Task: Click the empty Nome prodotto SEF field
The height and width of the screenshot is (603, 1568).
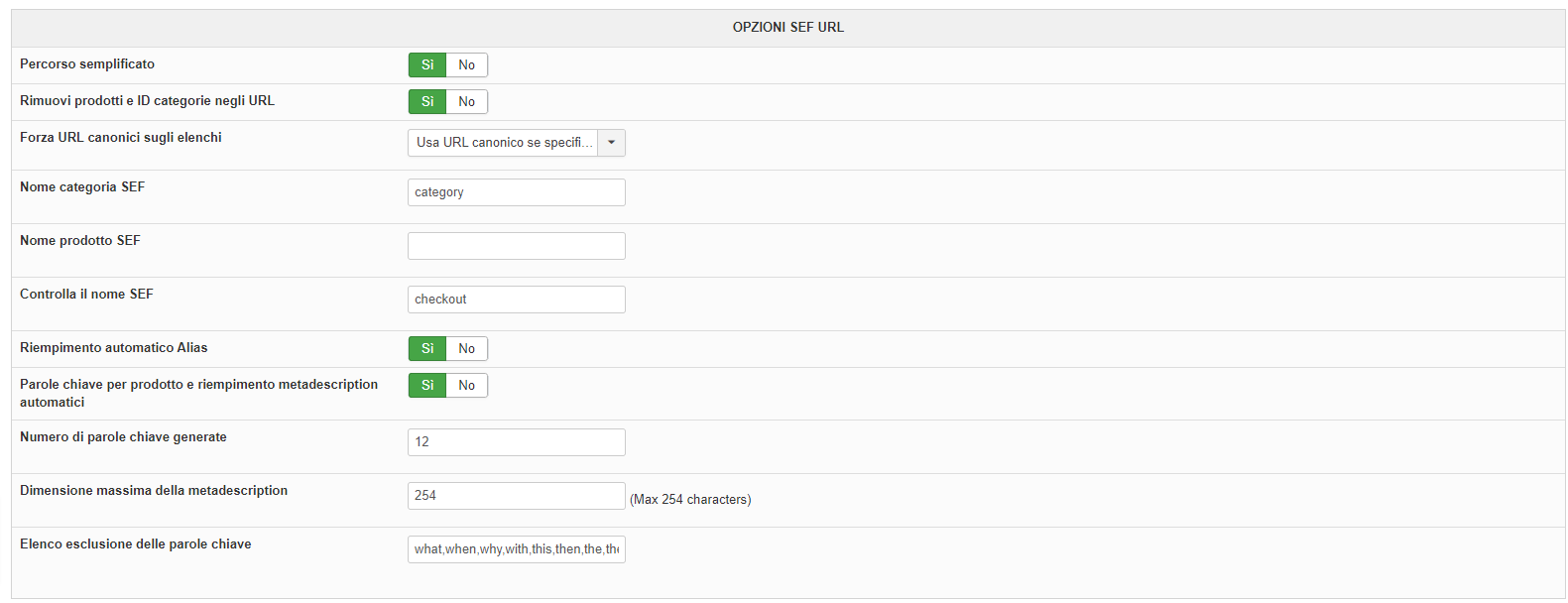Action: coord(516,246)
